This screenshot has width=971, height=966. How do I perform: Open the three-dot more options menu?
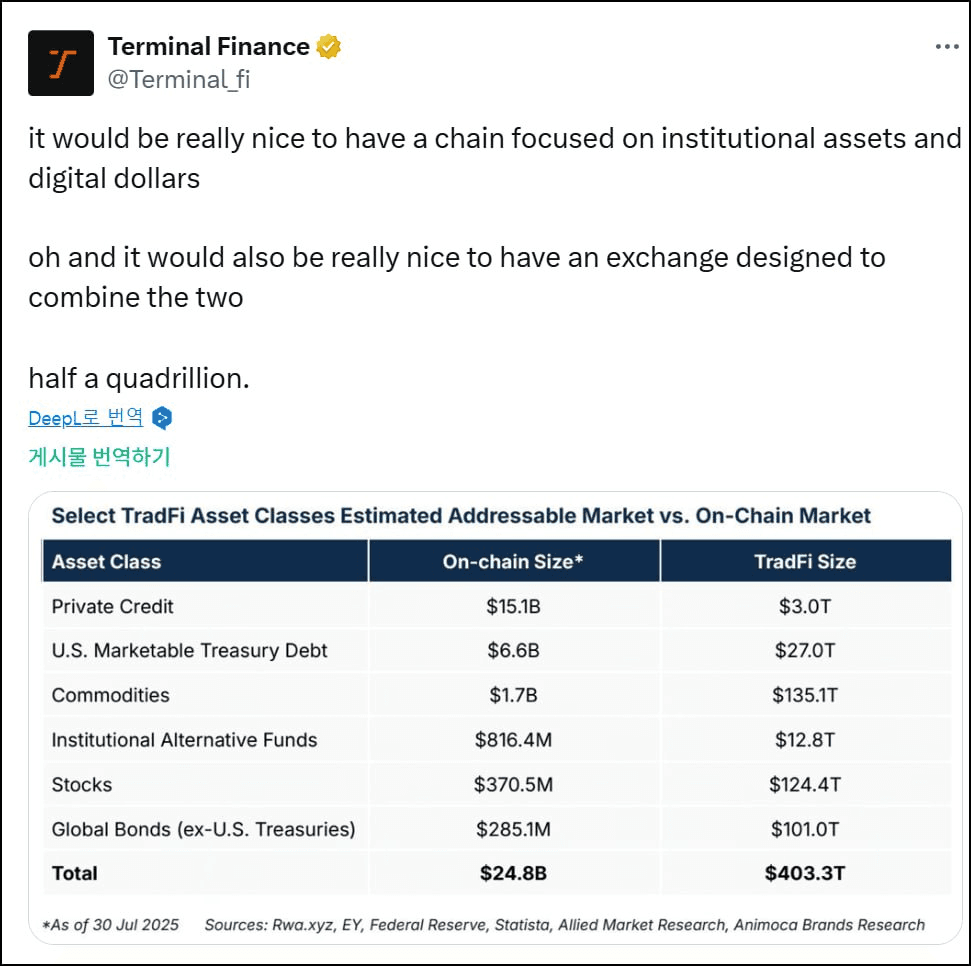[x=947, y=46]
